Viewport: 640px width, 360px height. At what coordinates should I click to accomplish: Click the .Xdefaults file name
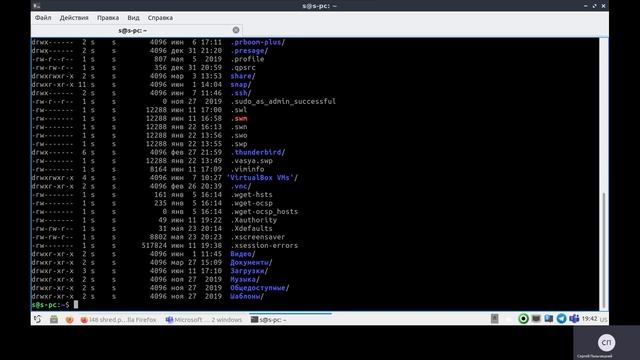click(251, 229)
